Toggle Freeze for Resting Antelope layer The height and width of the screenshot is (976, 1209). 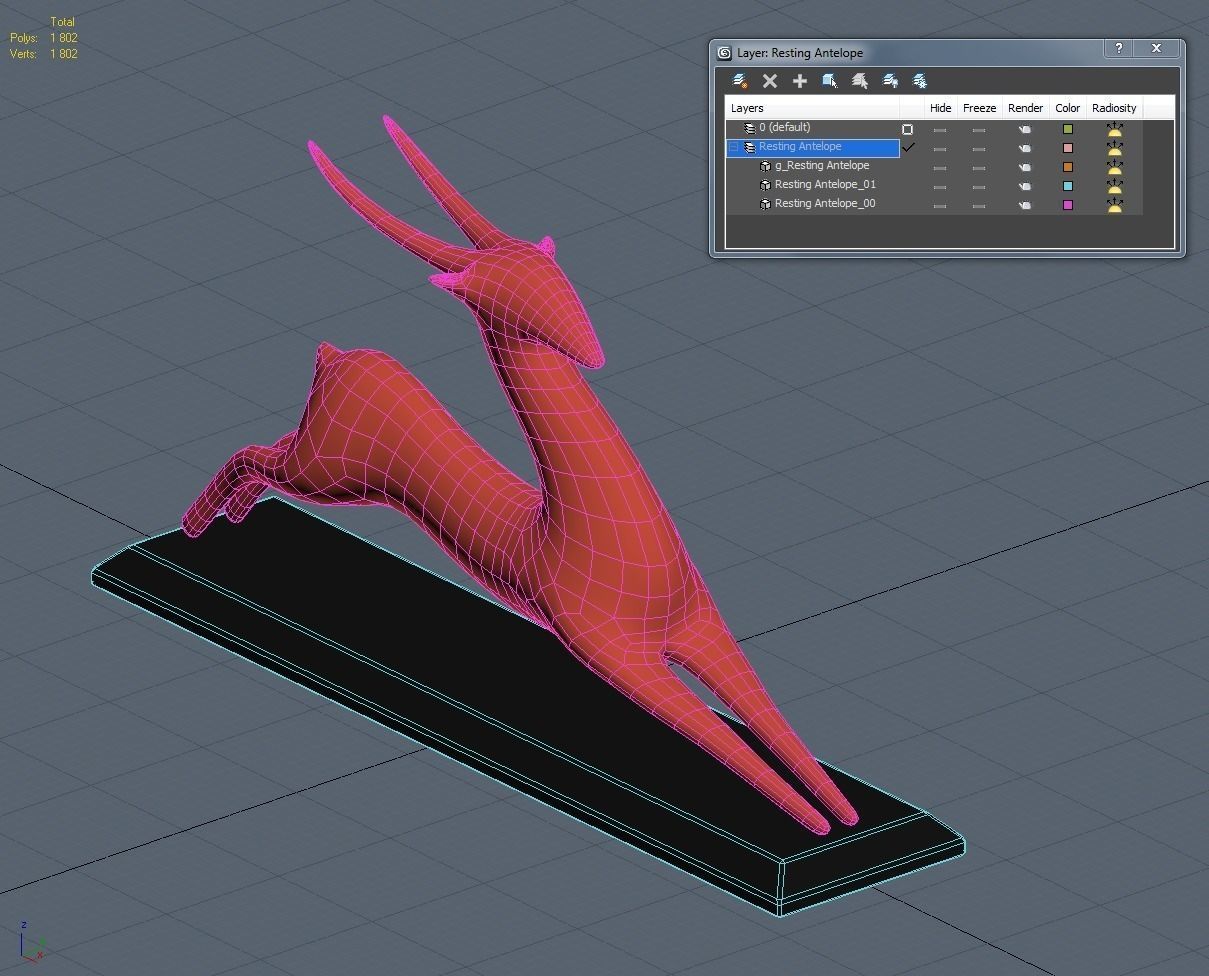point(979,149)
